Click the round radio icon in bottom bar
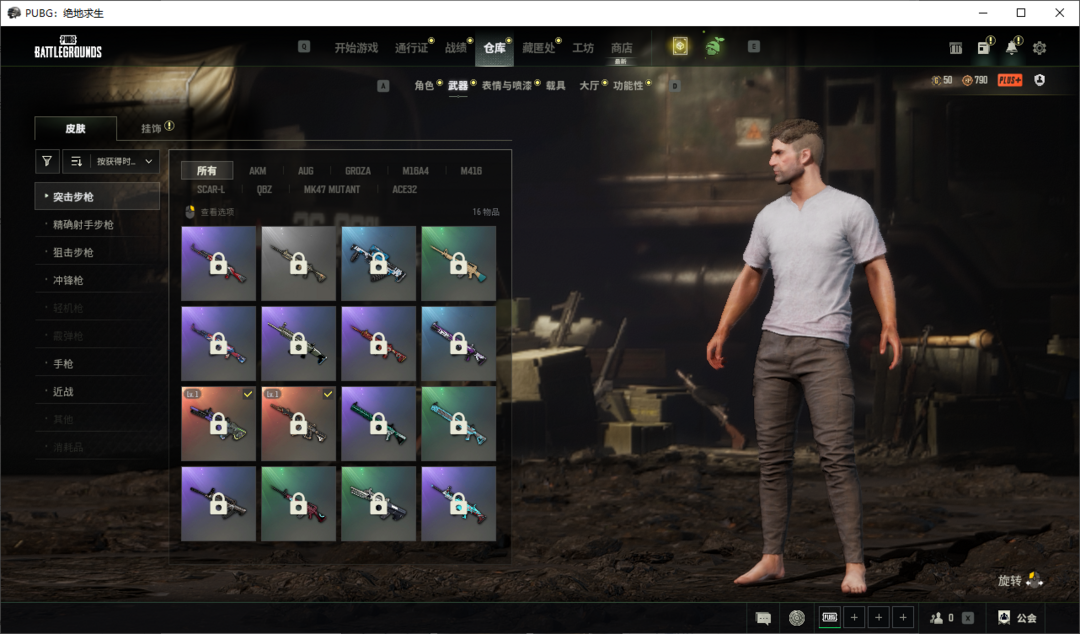 (x=797, y=617)
